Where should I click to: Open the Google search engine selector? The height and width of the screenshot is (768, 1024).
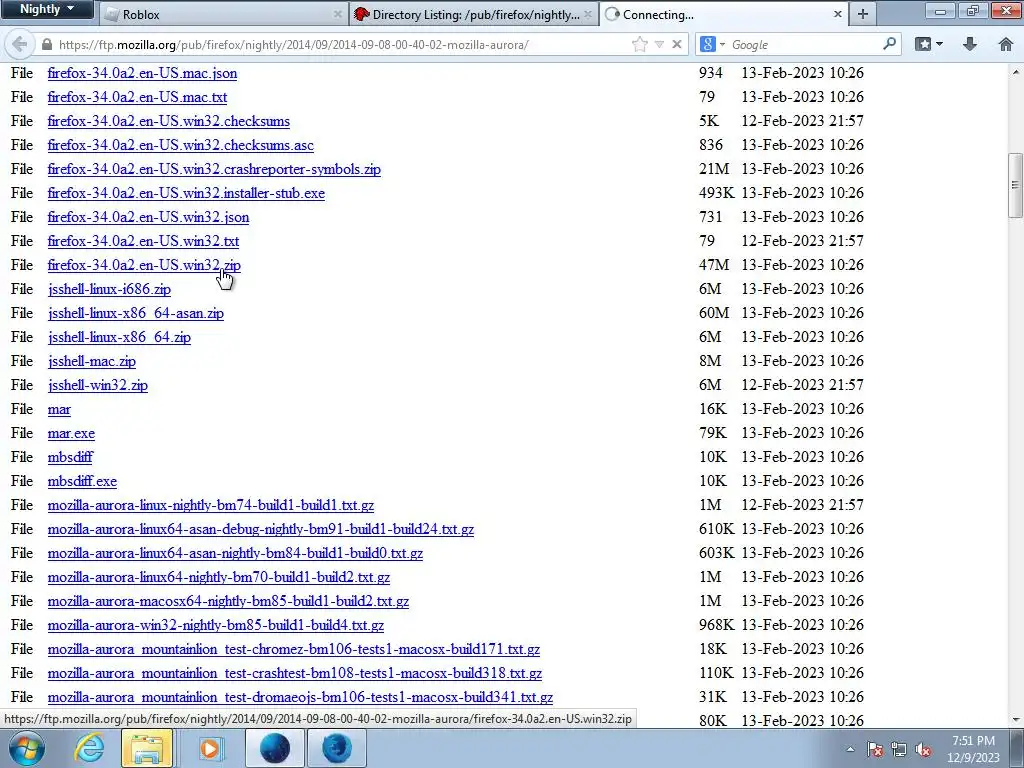pos(712,44)
